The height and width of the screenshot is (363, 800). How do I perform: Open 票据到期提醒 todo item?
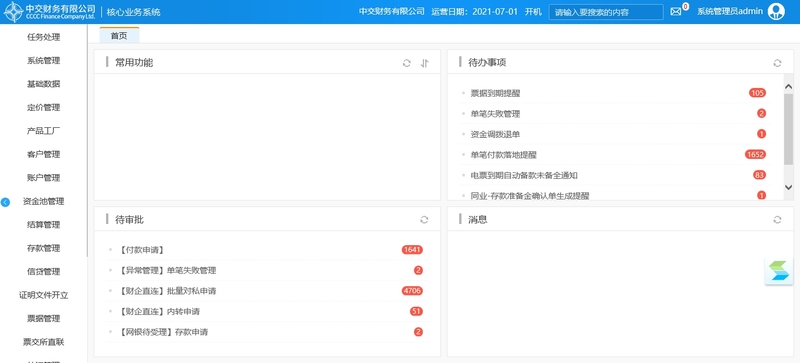coord(495,93)
